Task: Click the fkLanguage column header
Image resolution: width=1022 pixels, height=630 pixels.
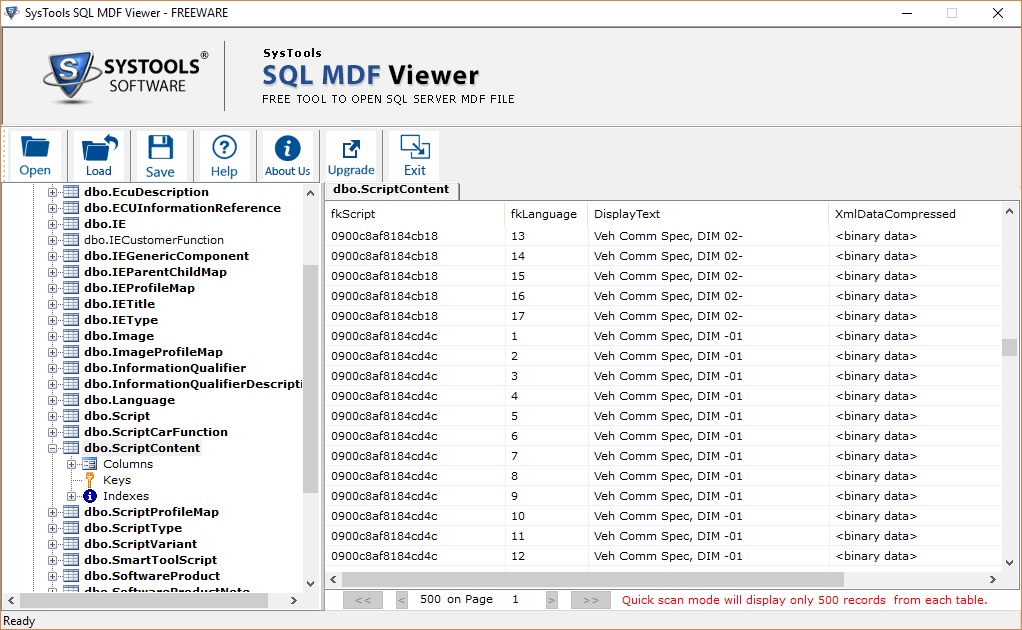Action: tap(546, 214)
